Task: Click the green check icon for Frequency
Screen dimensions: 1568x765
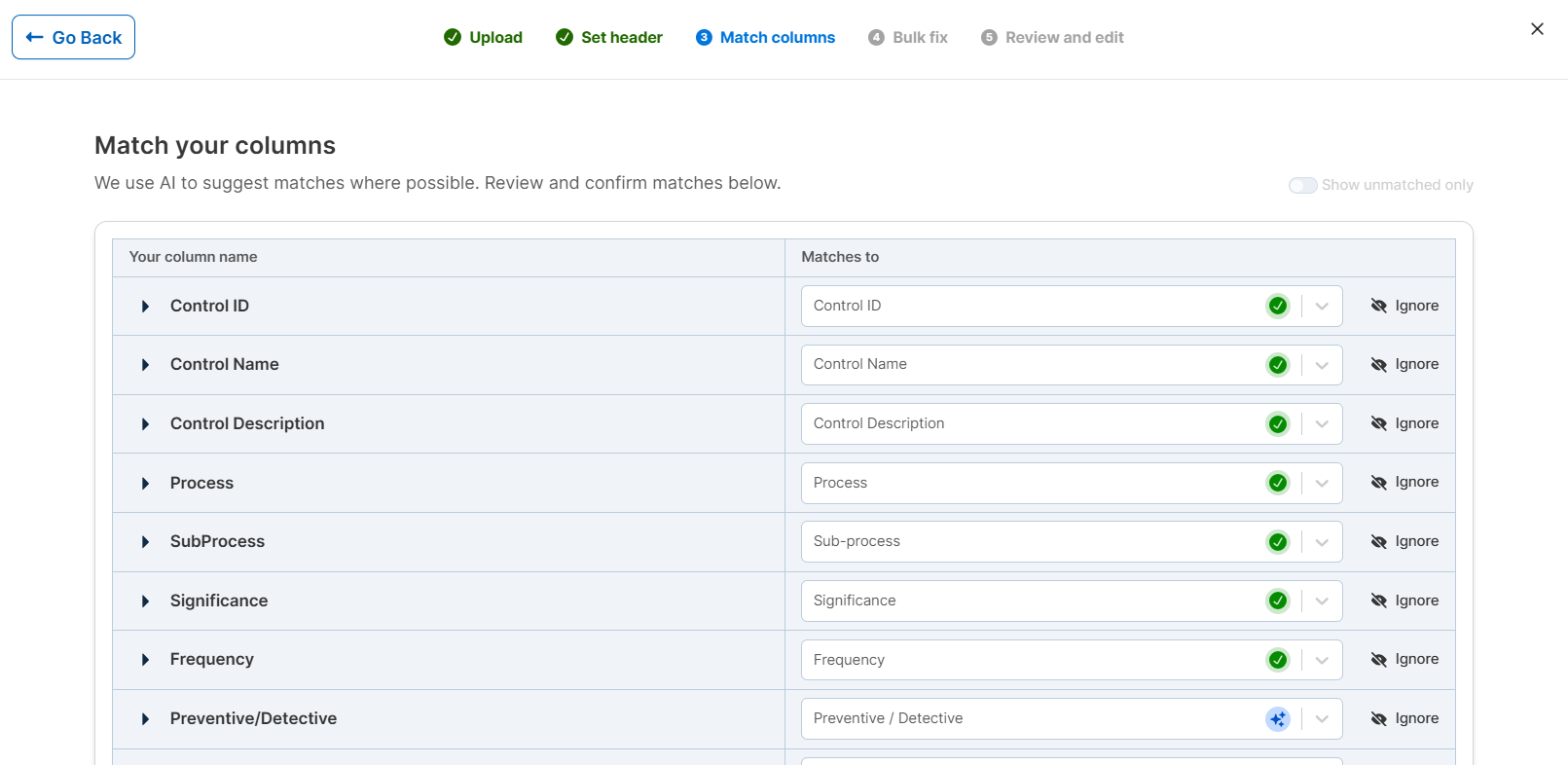Action: (x=1278, y=660)
